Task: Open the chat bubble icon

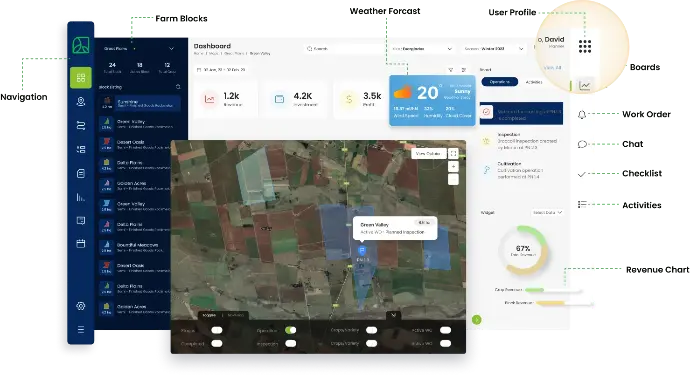Action: pos(582,144)
